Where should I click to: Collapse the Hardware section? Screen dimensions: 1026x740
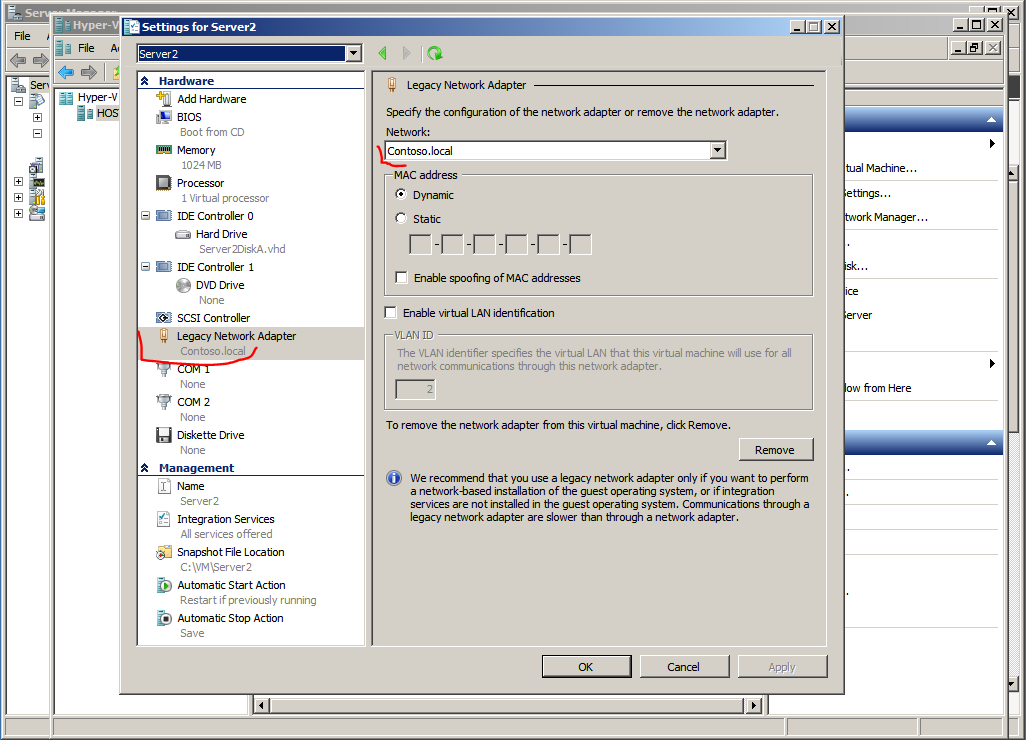(145, 80)
